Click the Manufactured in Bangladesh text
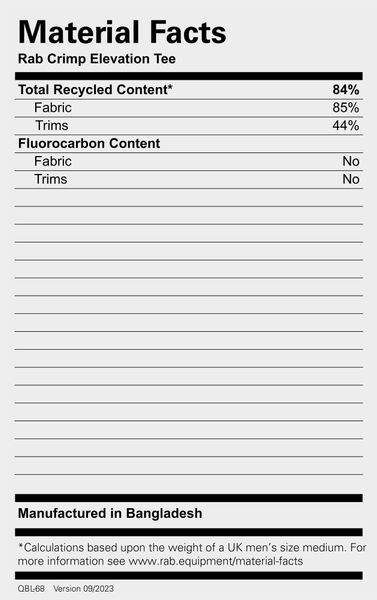Screen dimensions: 377x600 (x=110, y=513)
